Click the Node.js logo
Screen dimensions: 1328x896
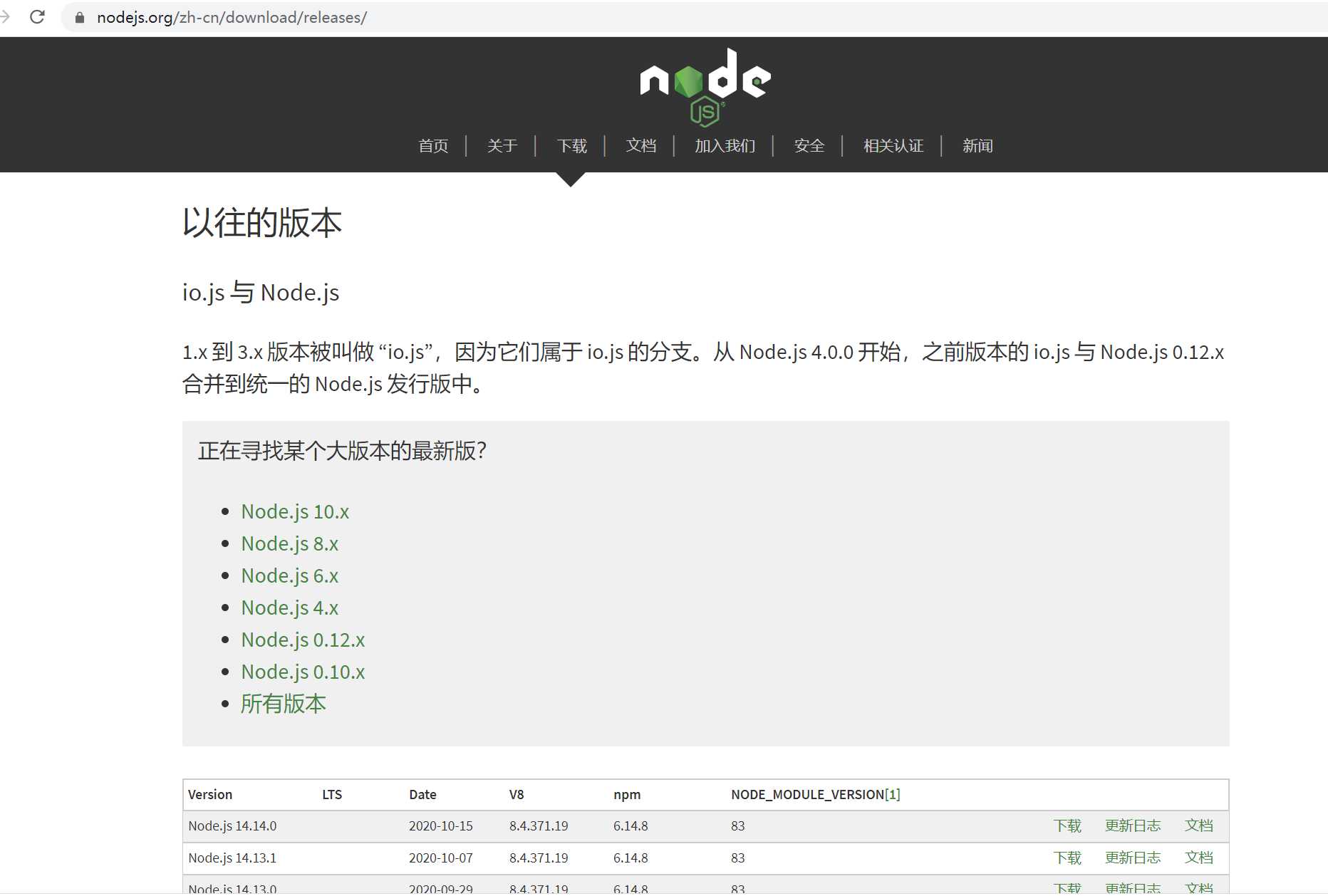click(x=705, y=87)
